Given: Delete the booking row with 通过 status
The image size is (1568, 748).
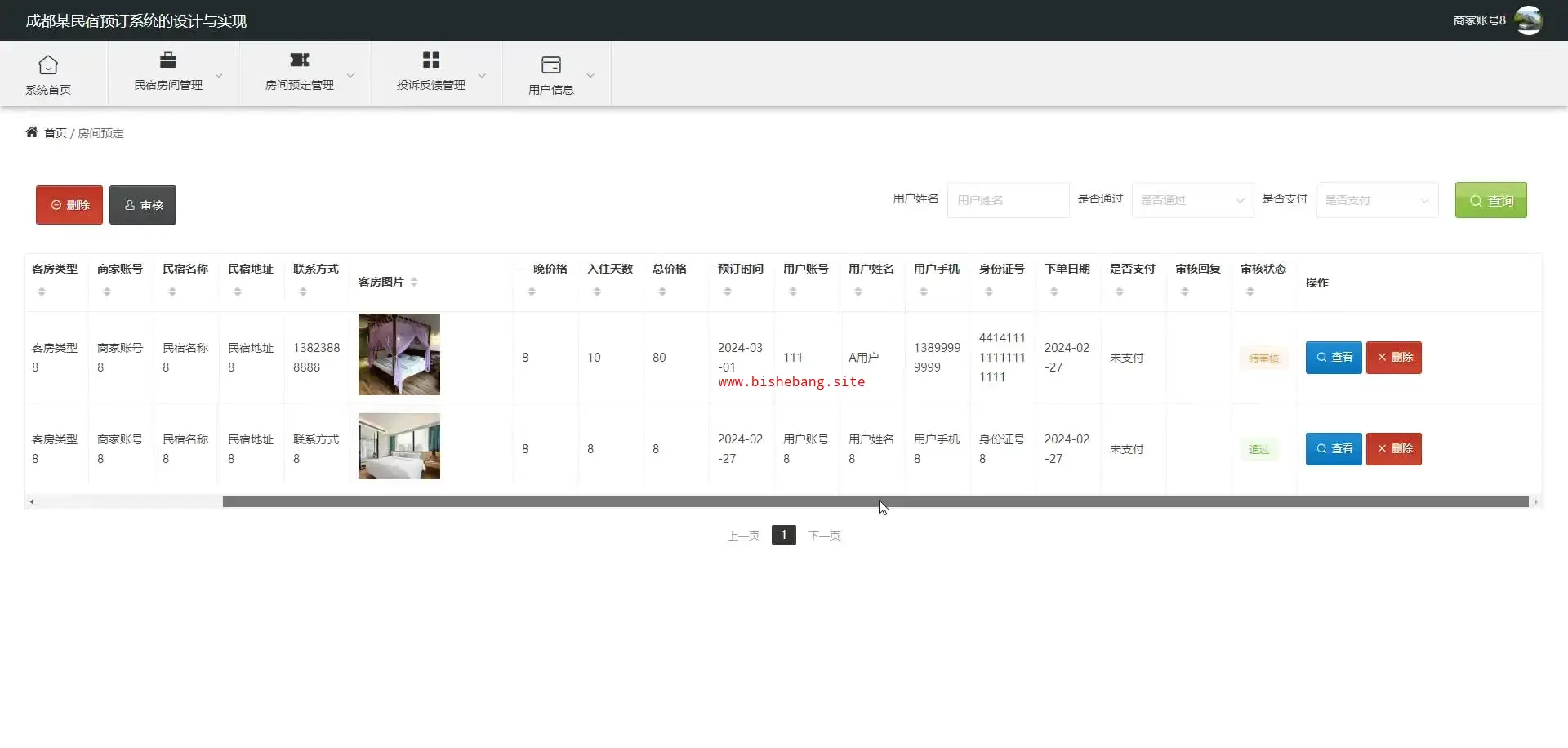Looking at the screenshot, I should point(1394,449).
